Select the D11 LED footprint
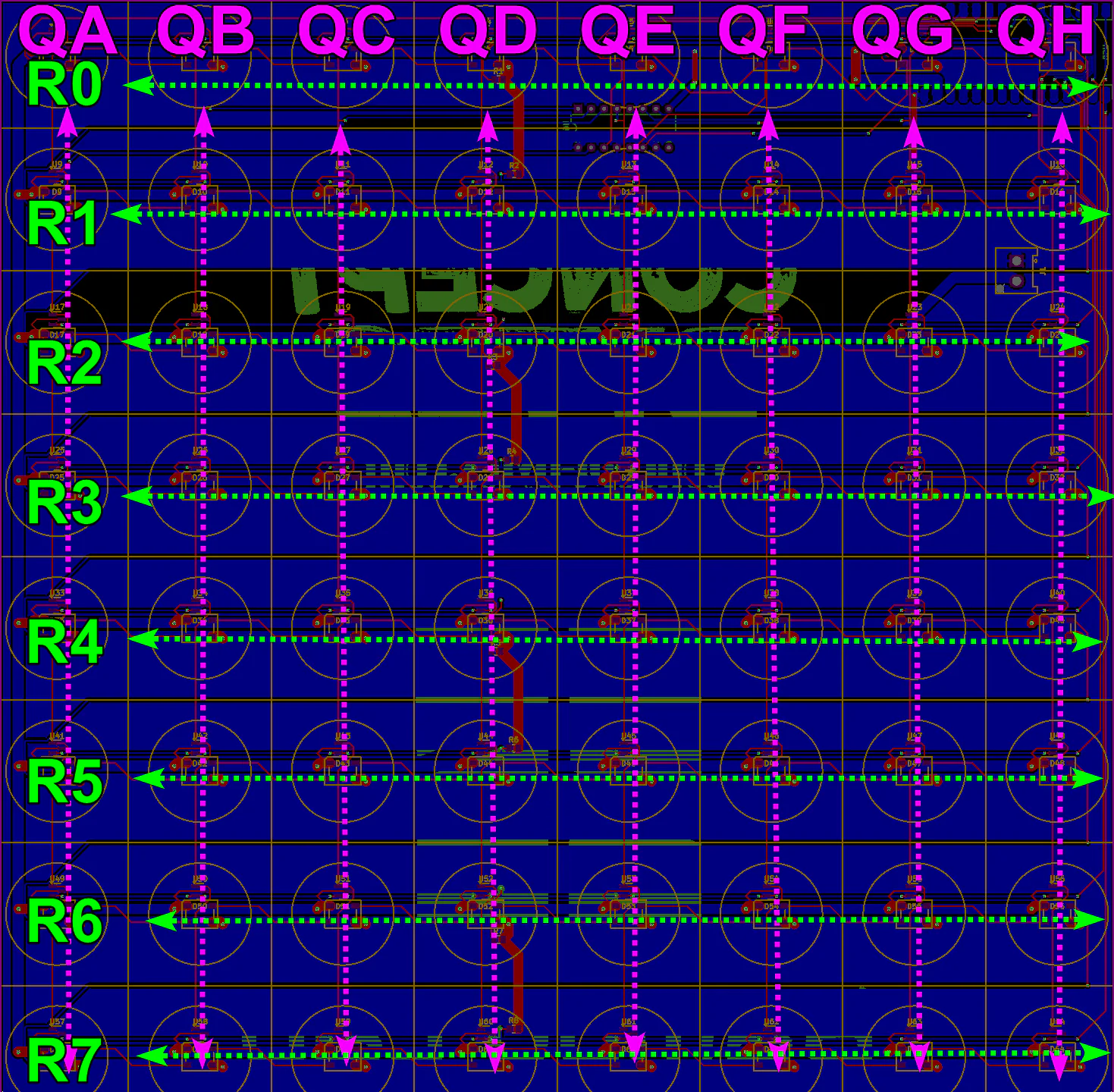 pyautogui.click(x=343, y=199)
